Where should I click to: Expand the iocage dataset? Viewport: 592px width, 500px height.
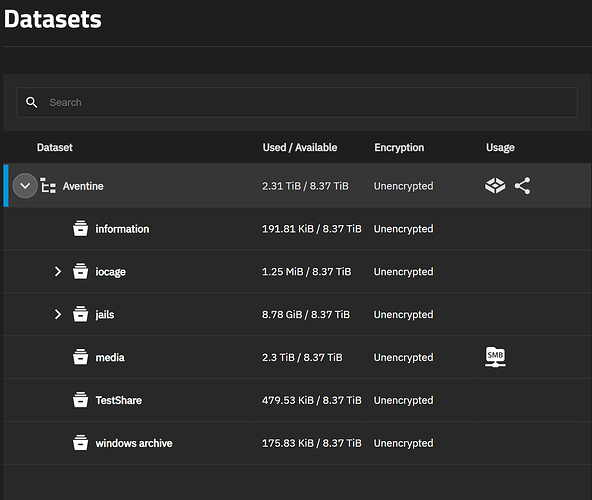click(x=57, y=272)
